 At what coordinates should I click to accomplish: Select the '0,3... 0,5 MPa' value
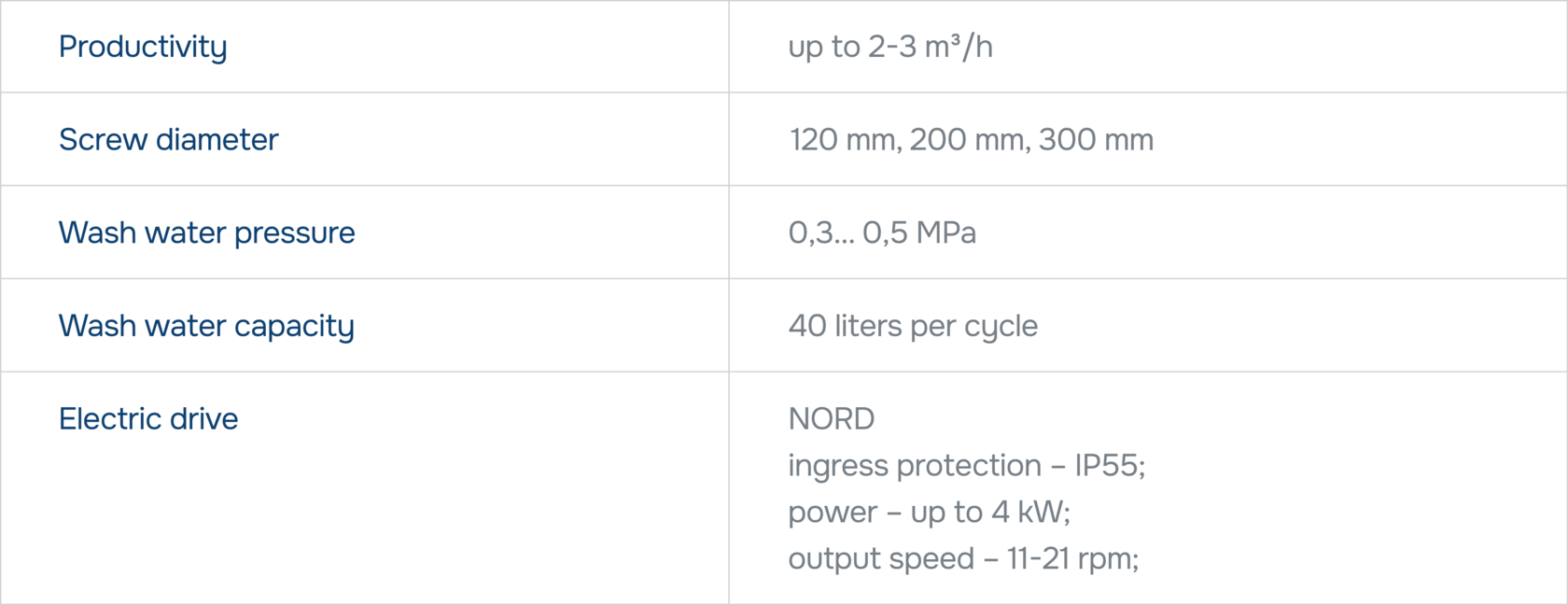882,232
